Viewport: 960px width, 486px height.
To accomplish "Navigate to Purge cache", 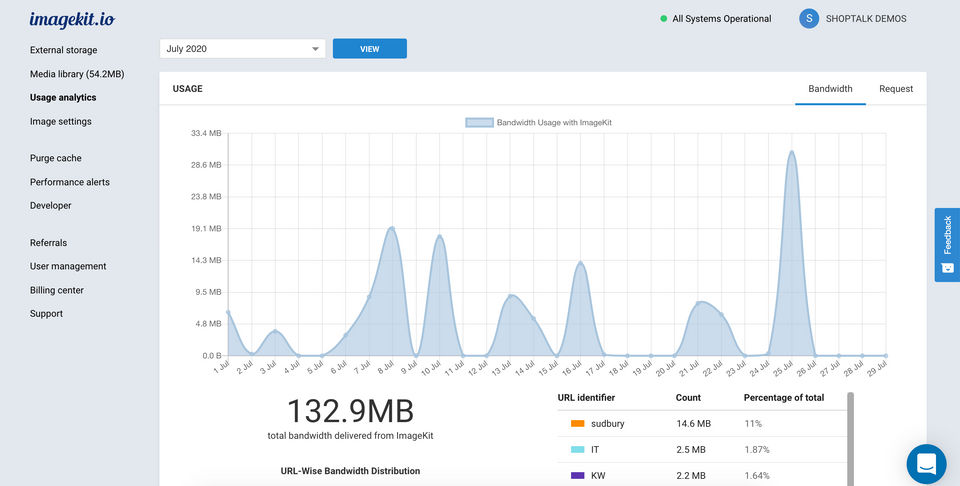I will tap(56, 158).
